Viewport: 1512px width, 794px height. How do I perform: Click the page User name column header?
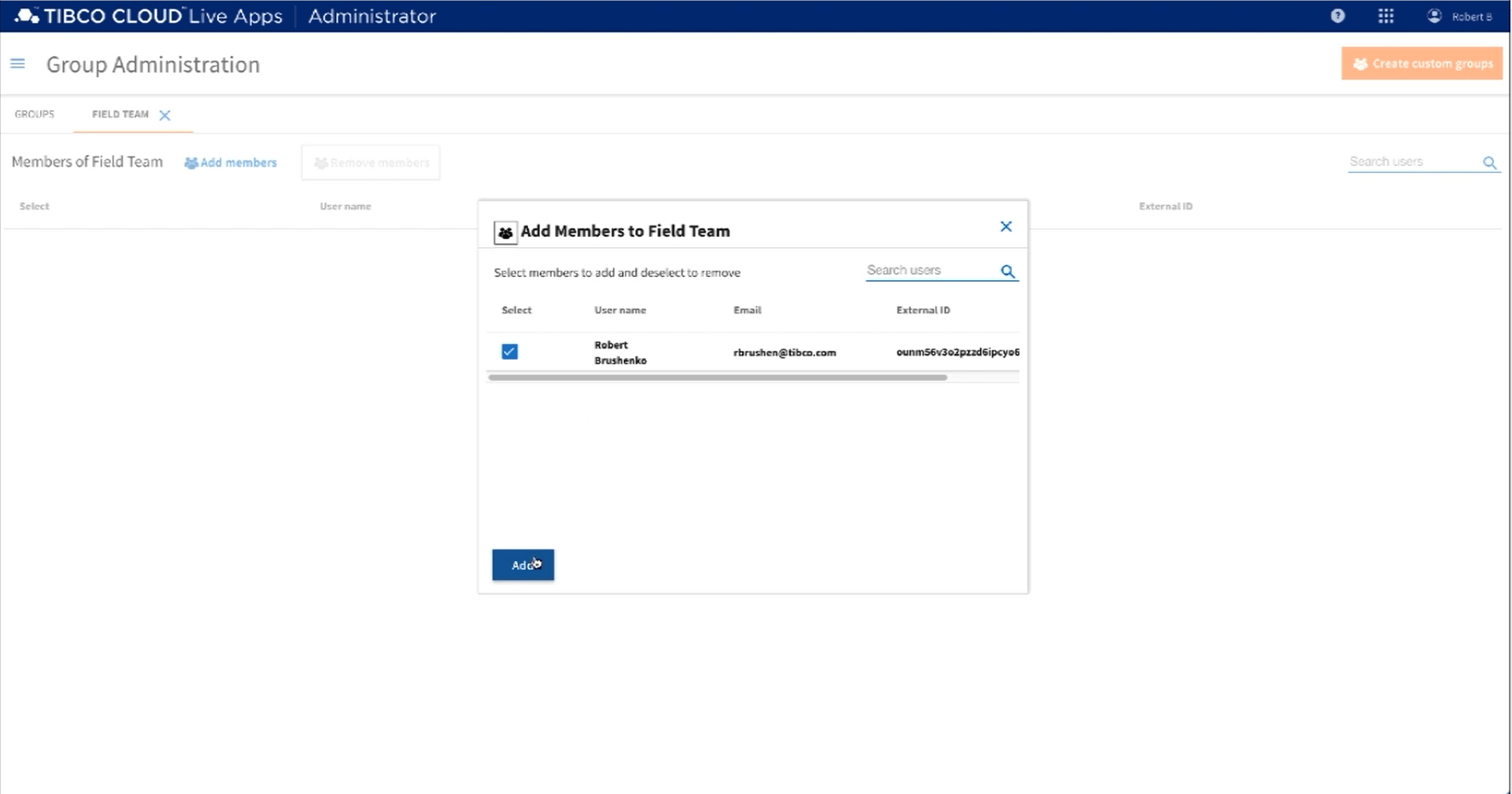click(346, 206)
